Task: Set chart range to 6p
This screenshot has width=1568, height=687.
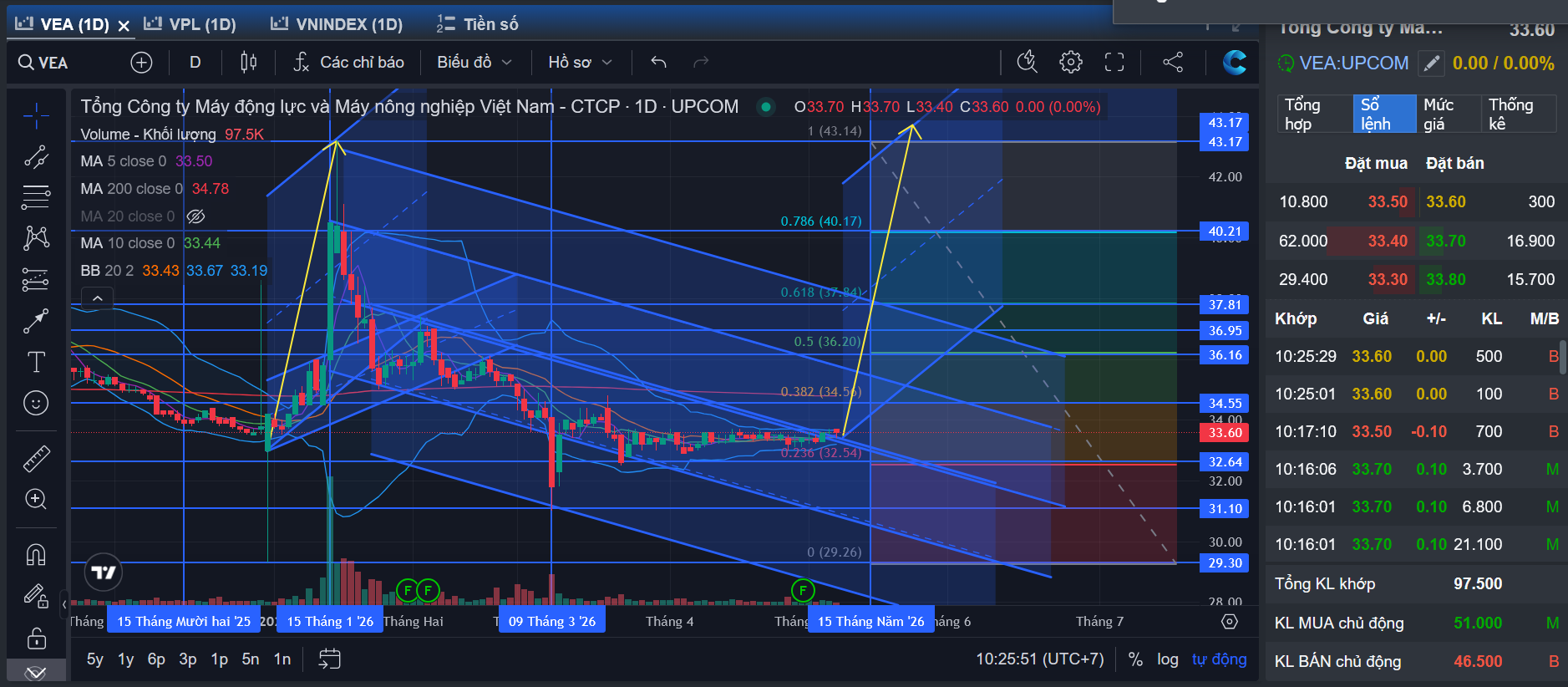Action: pyautogui.click(x=156, y=659)
